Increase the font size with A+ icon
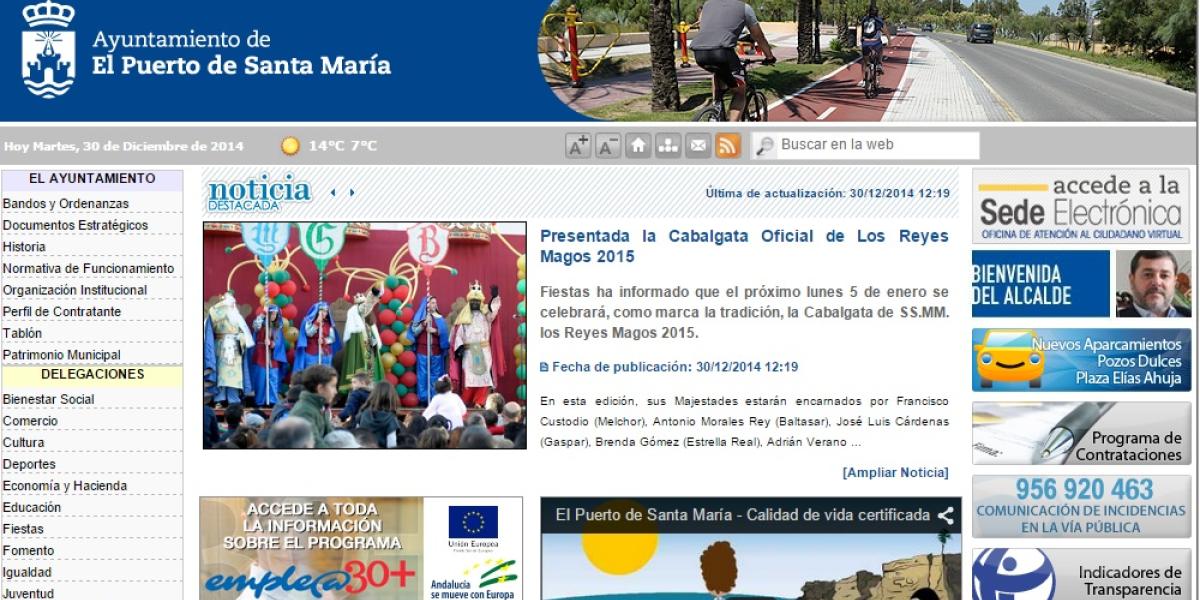 (x=578, y=145)
